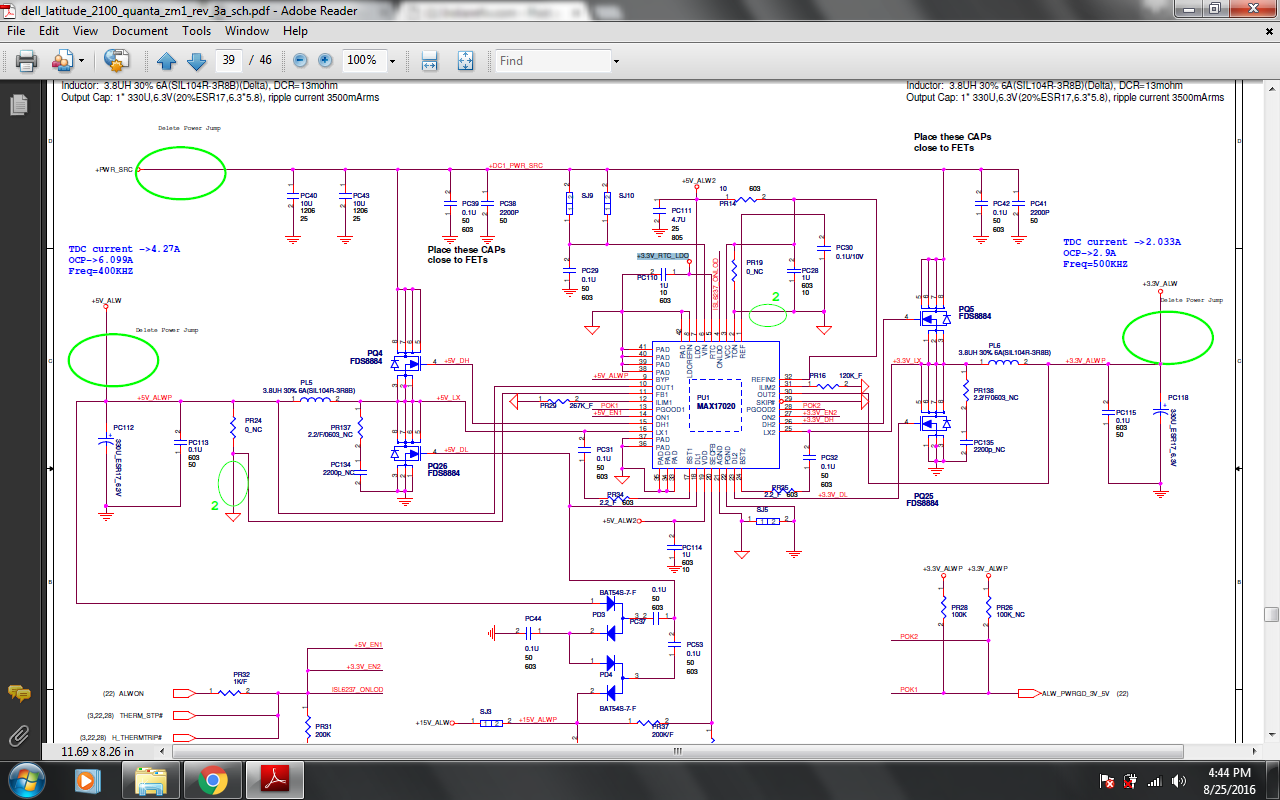
Task: Open the collaborate / share review icon
Action: click(62, 61)
